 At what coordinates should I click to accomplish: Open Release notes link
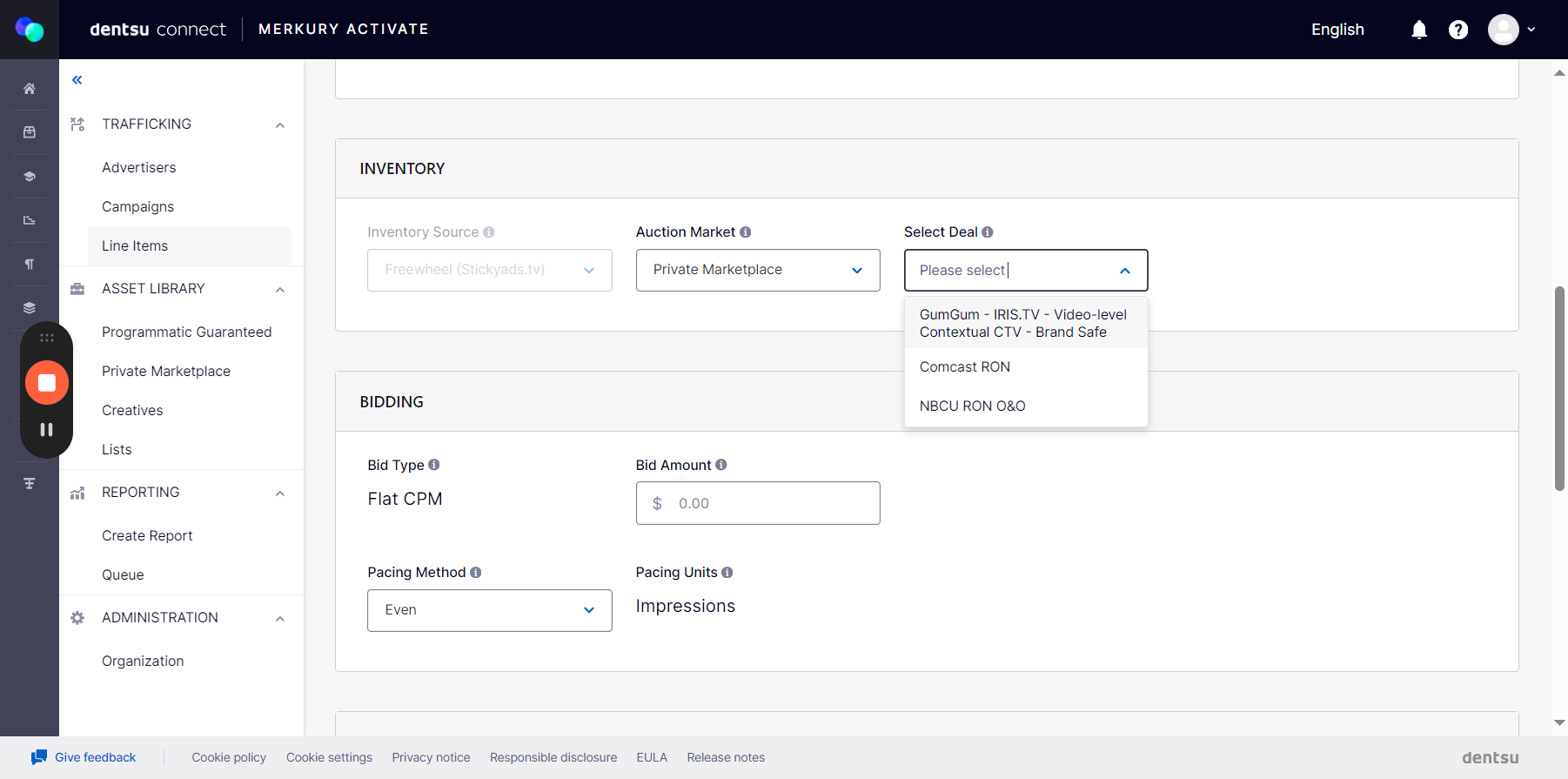coord(726,757)
